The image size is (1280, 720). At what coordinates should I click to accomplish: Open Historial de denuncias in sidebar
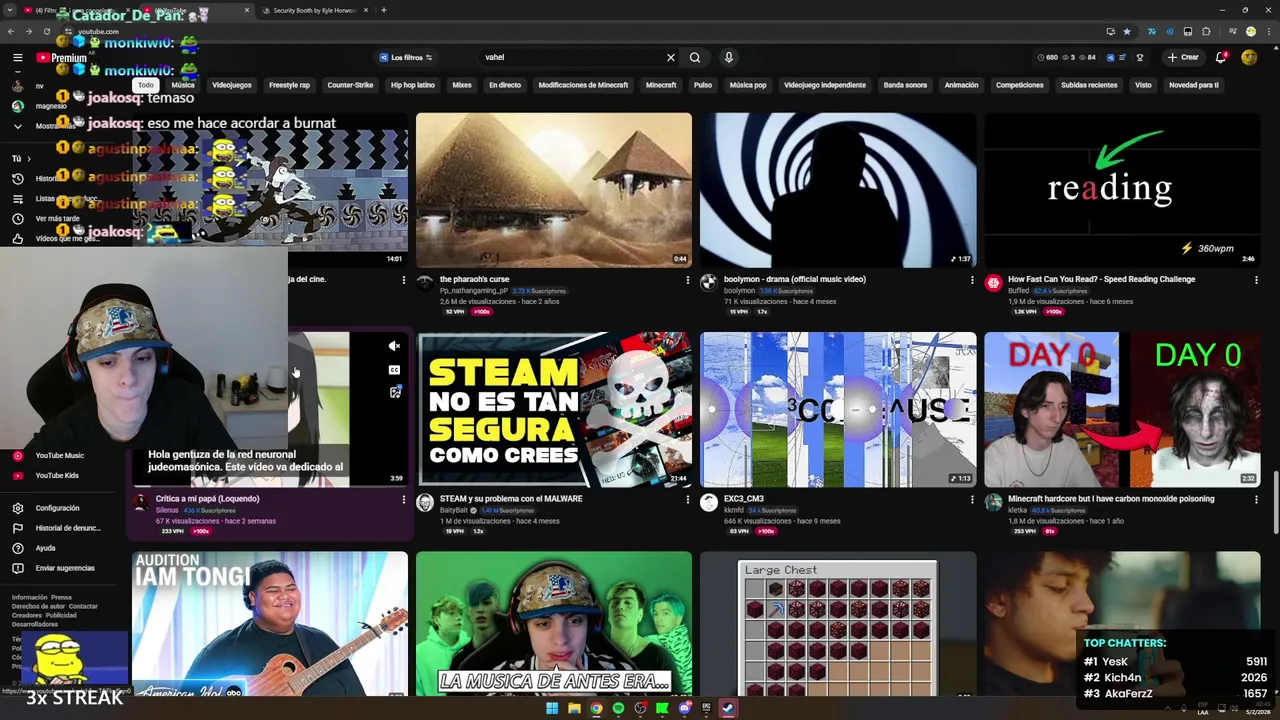60,528
